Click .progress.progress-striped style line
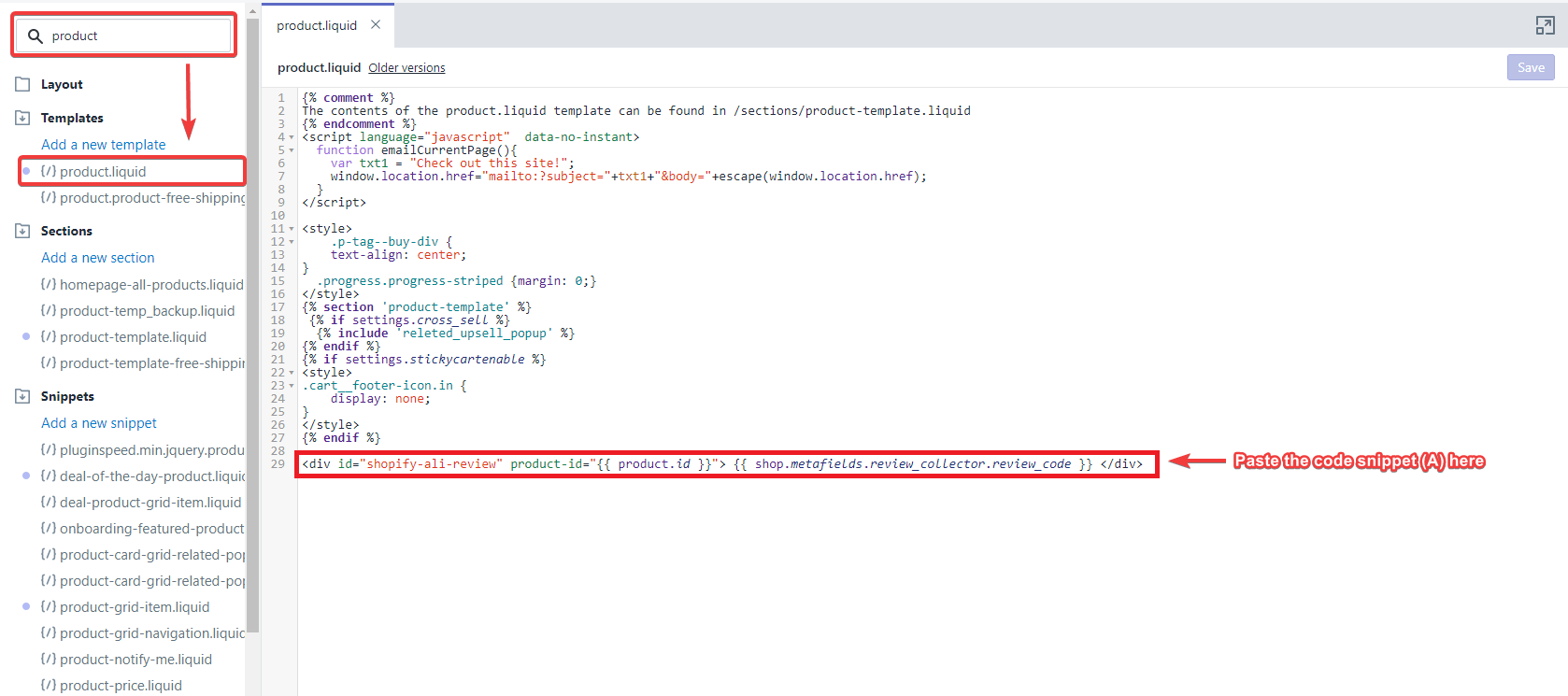Viewport: 1568px width, 696px height. click(456, 281)
